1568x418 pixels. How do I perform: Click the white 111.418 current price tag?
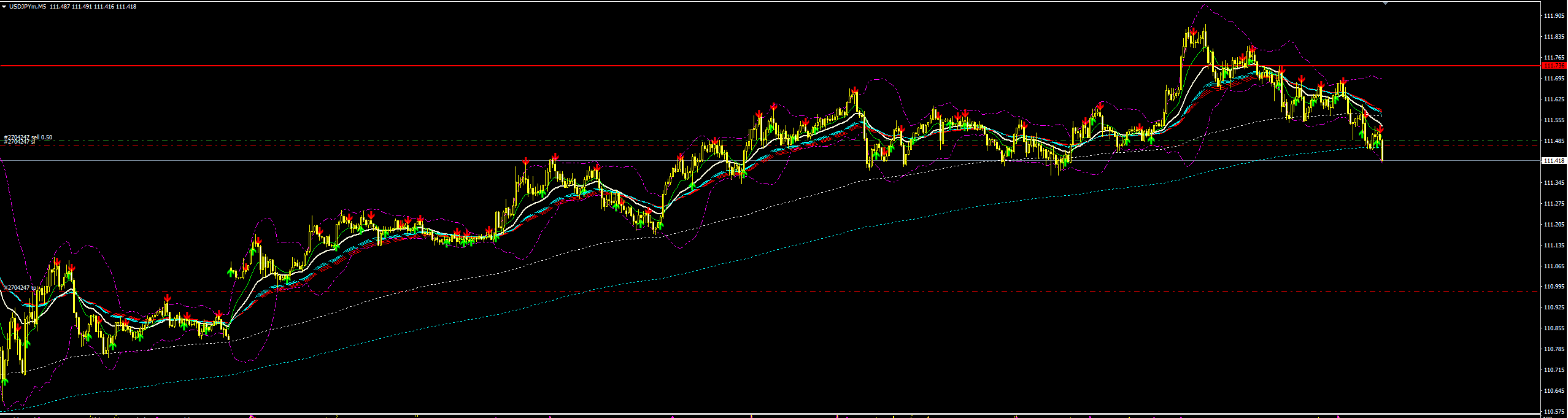1554,160
